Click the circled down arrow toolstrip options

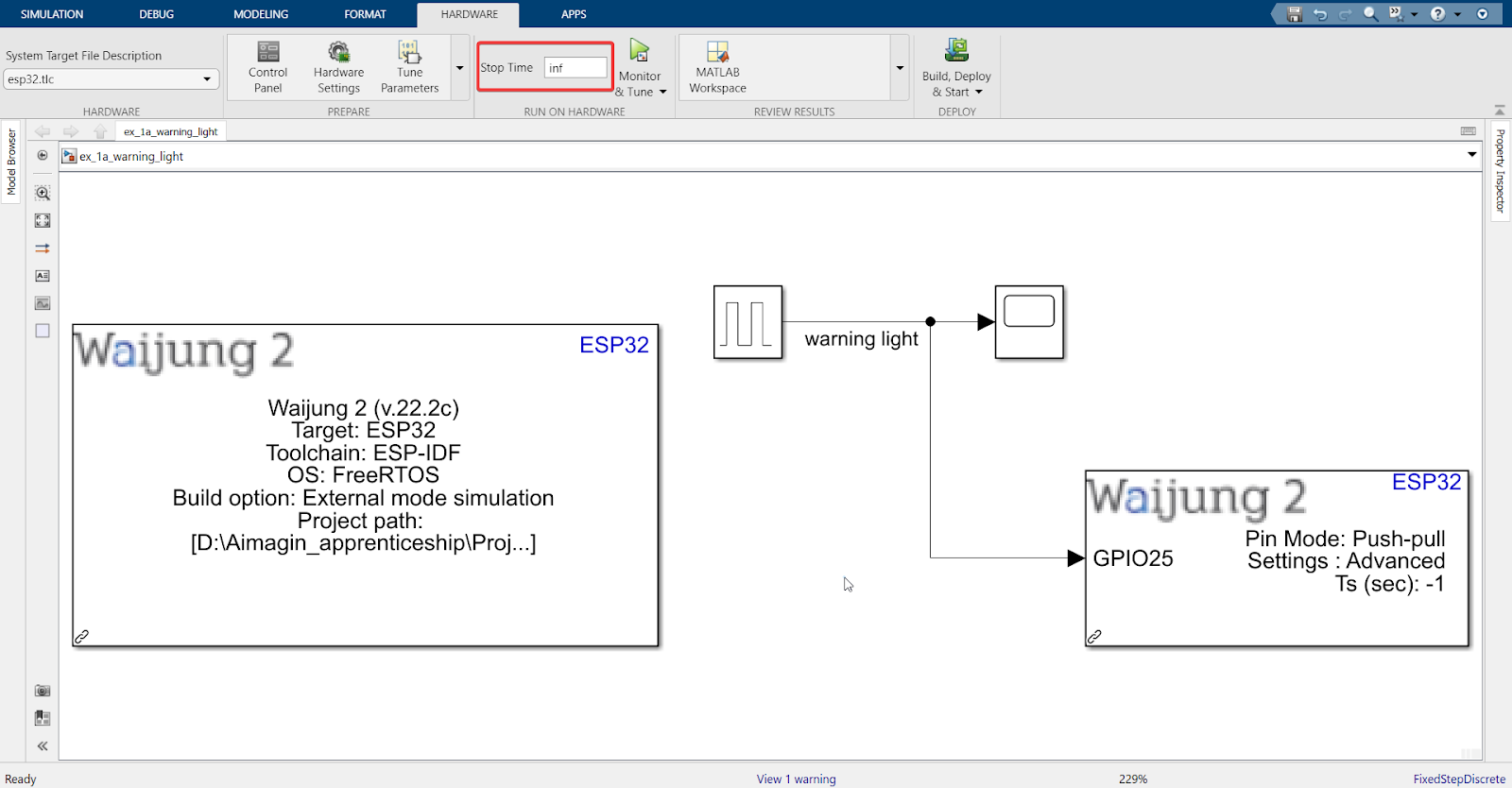tap(1482, 14)
